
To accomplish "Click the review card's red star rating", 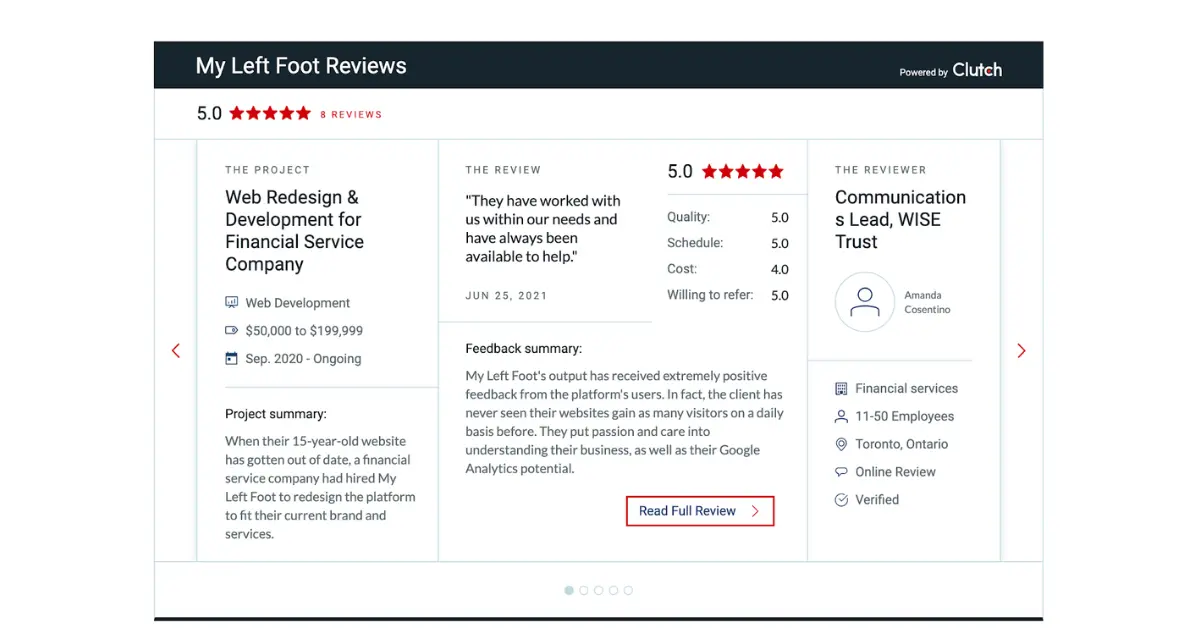I will tap(742, 172).
